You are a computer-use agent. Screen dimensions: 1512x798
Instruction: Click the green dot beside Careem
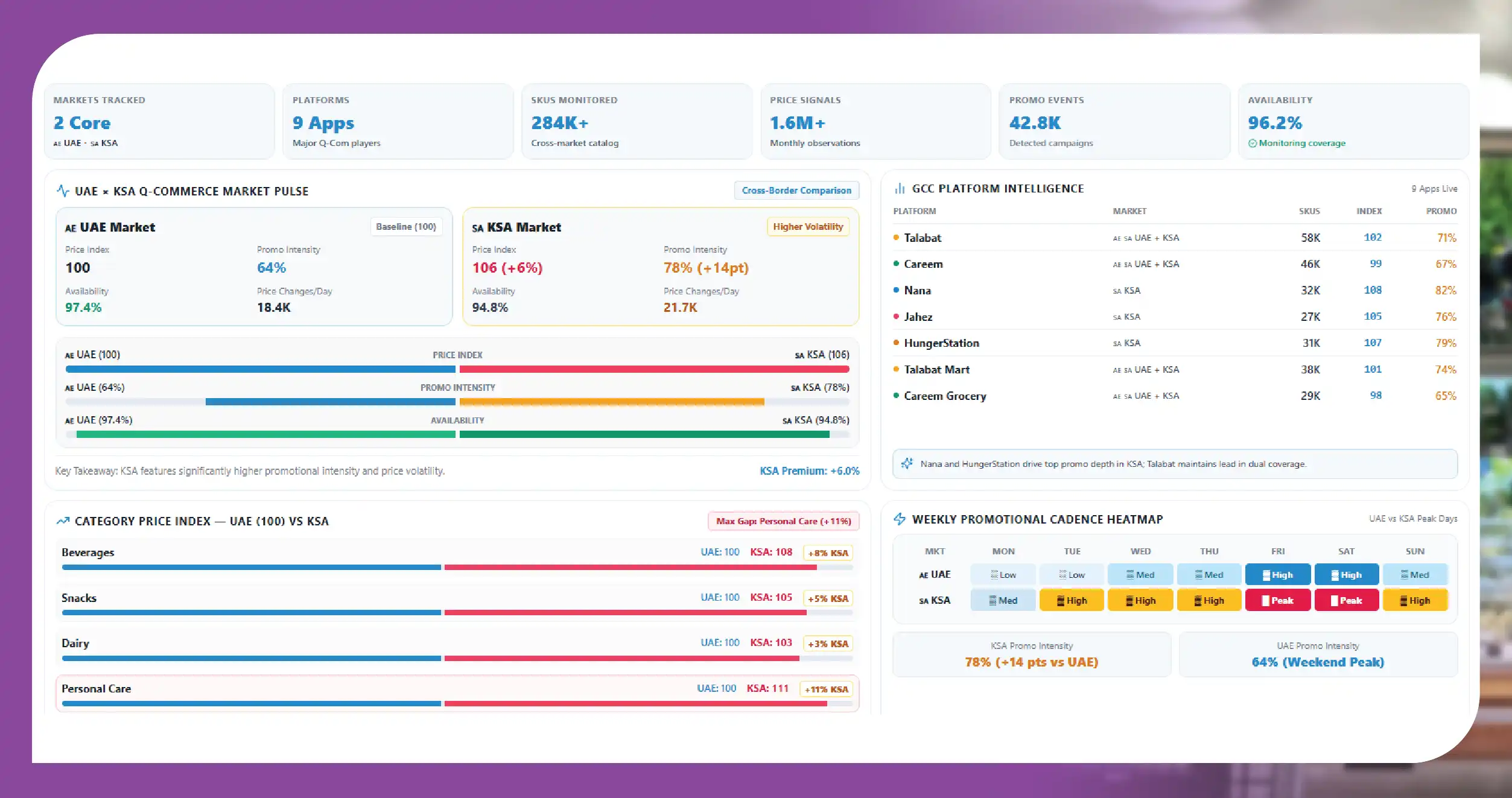point(896,264)
